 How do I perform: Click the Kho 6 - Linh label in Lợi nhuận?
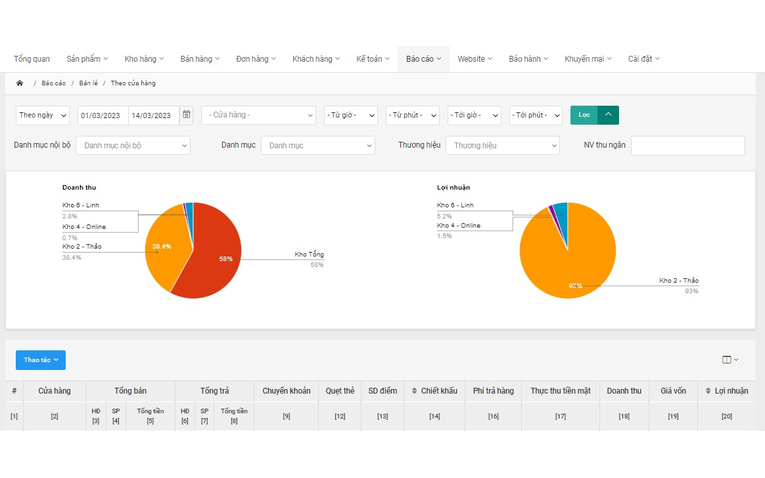455,205
